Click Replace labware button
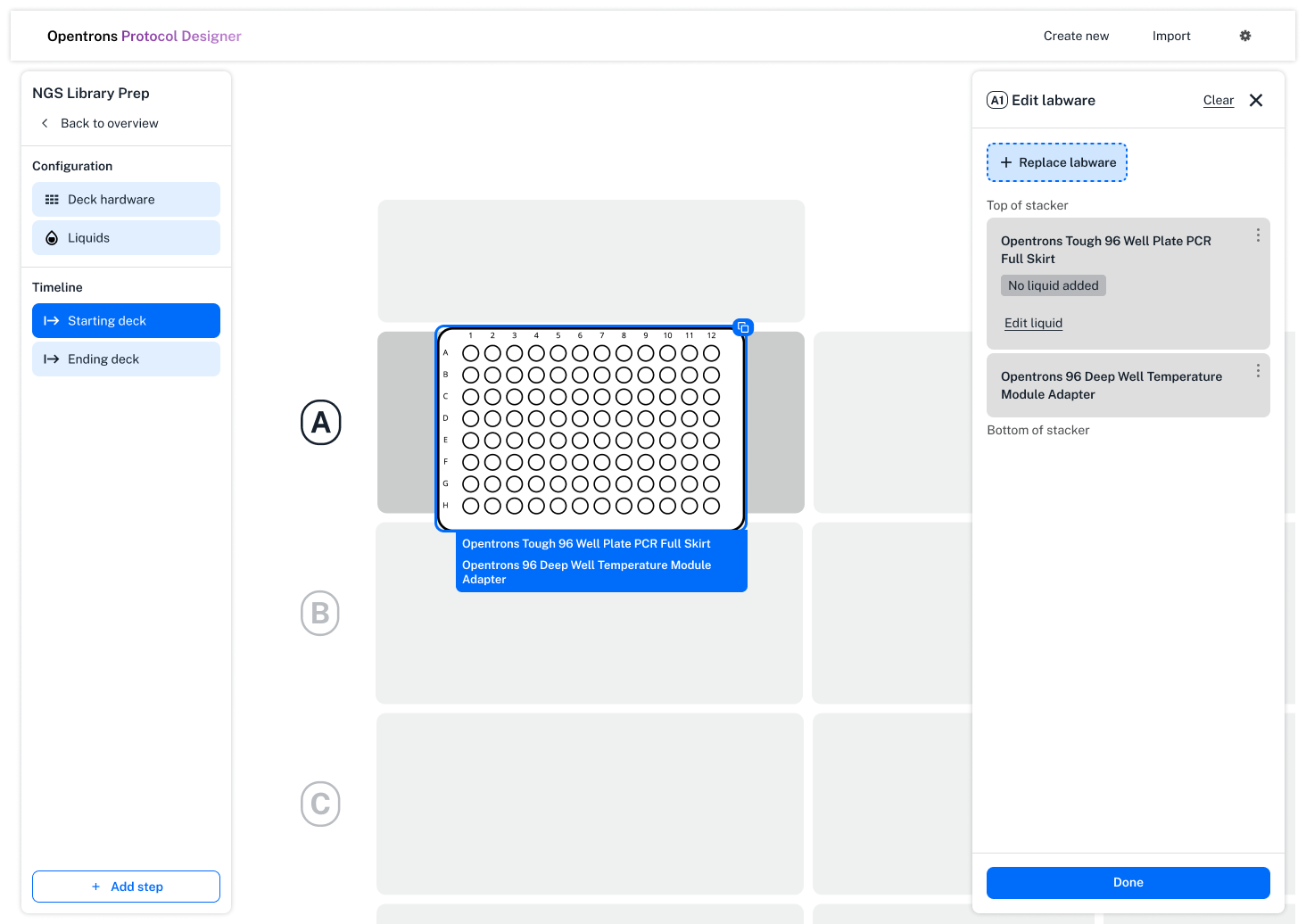 pos(1057,162)
